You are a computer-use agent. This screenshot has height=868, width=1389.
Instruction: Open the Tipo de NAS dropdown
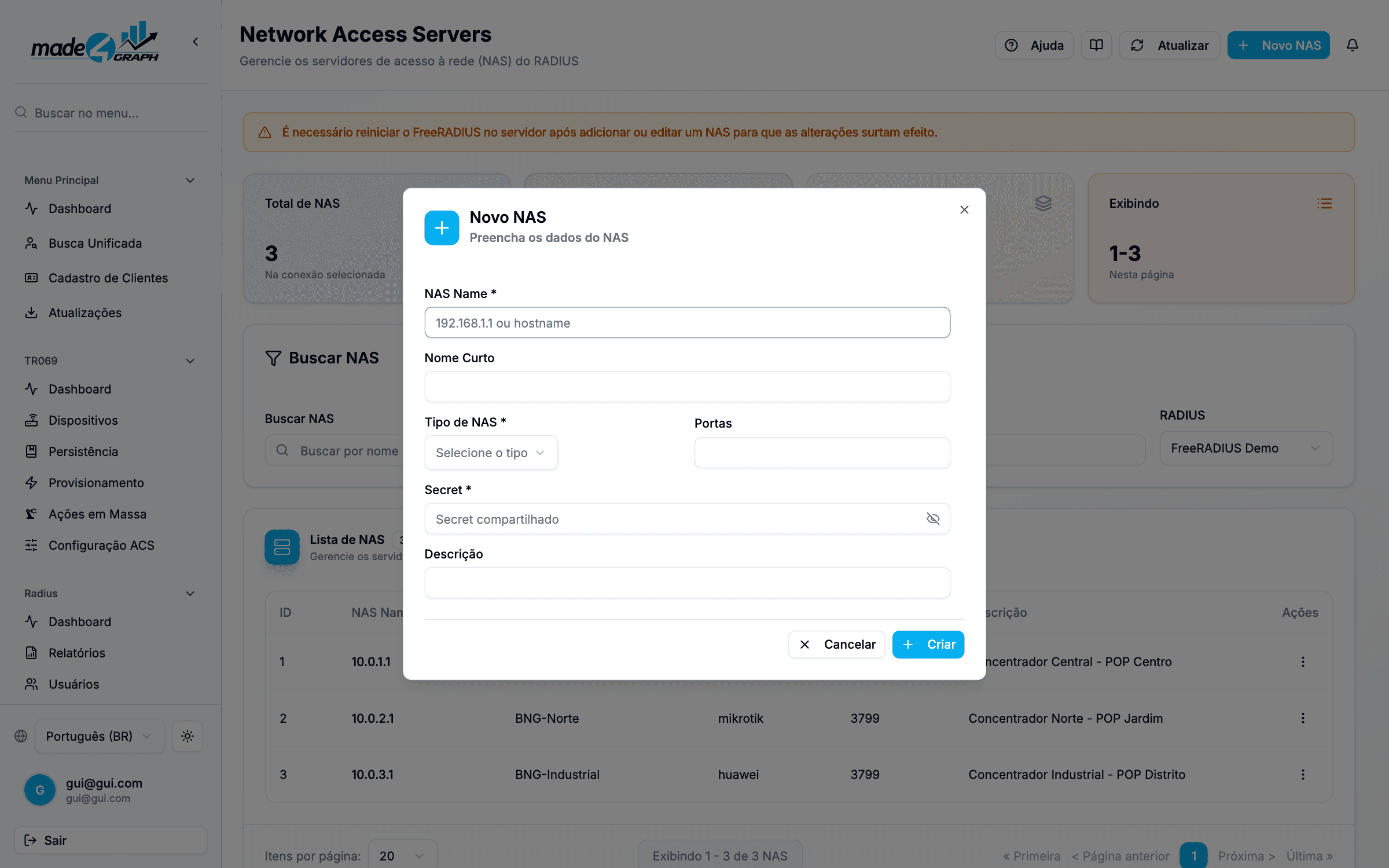pos(491,453)
